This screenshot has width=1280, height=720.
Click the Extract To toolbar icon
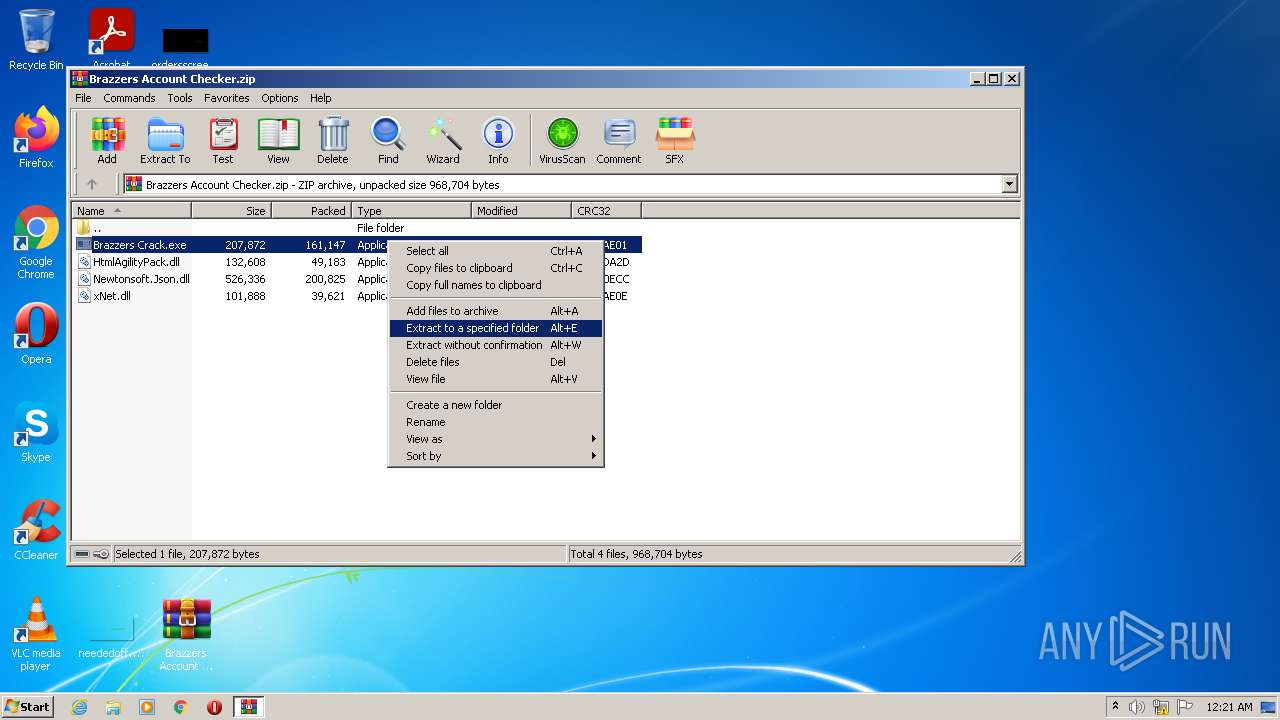[x=165, y=141]
